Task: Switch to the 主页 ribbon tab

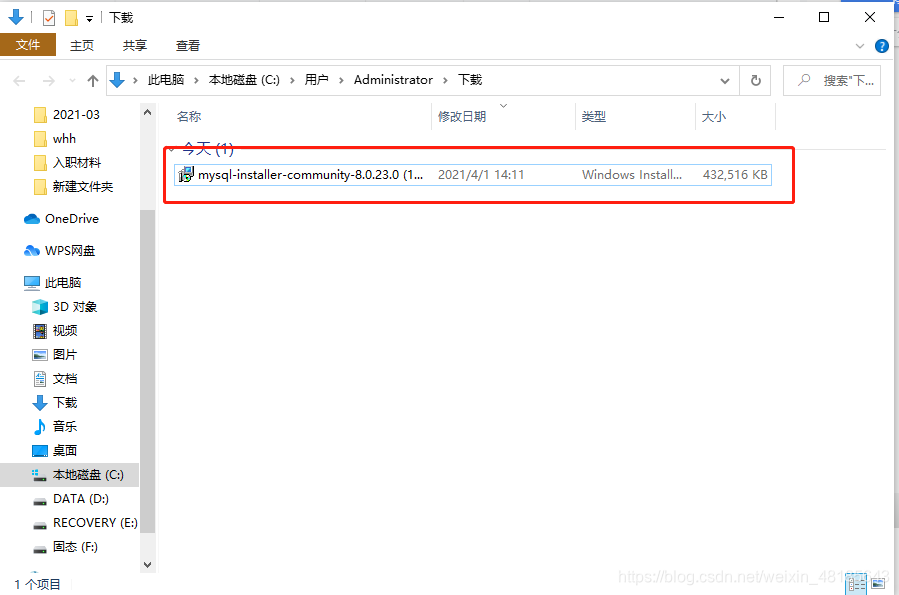Action: (x=82, y=45)
